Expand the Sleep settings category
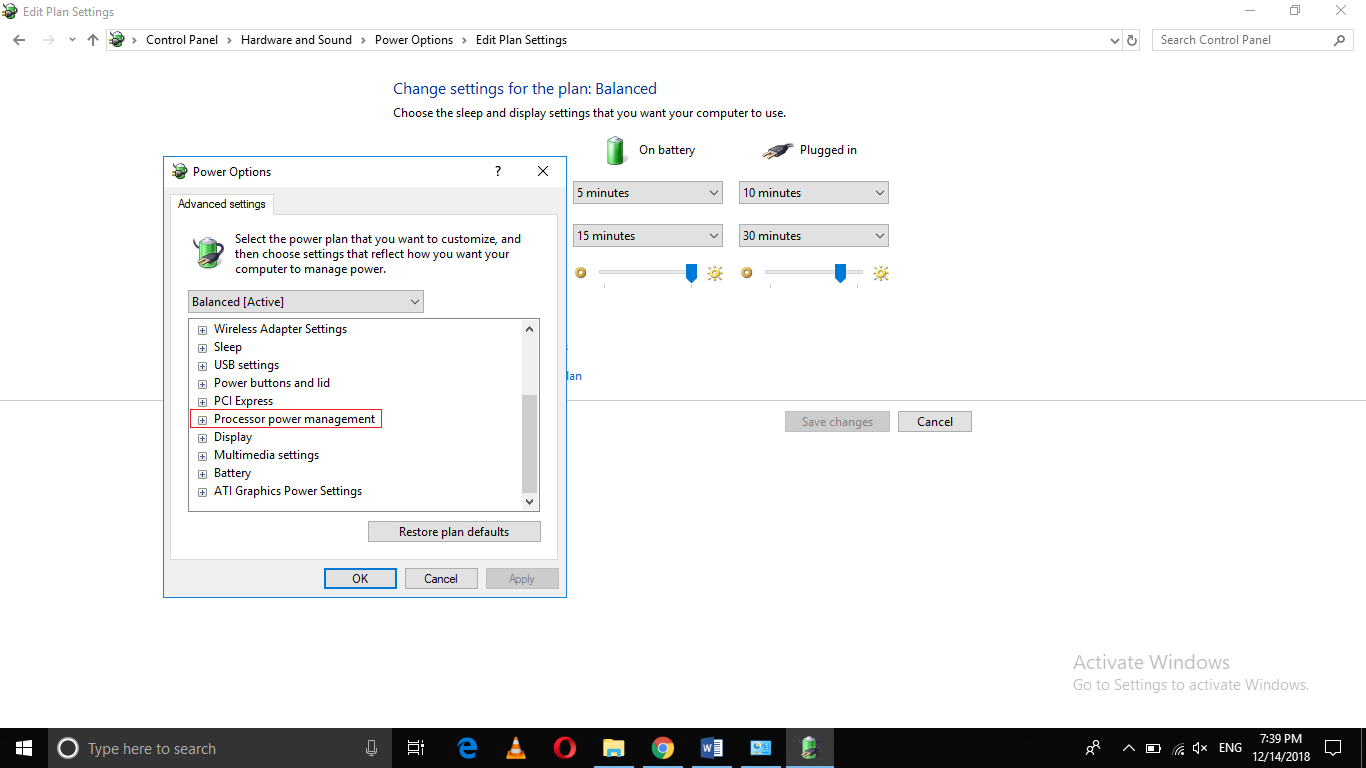The height and width of the screenshot is (768, 1366). point(202,347)
